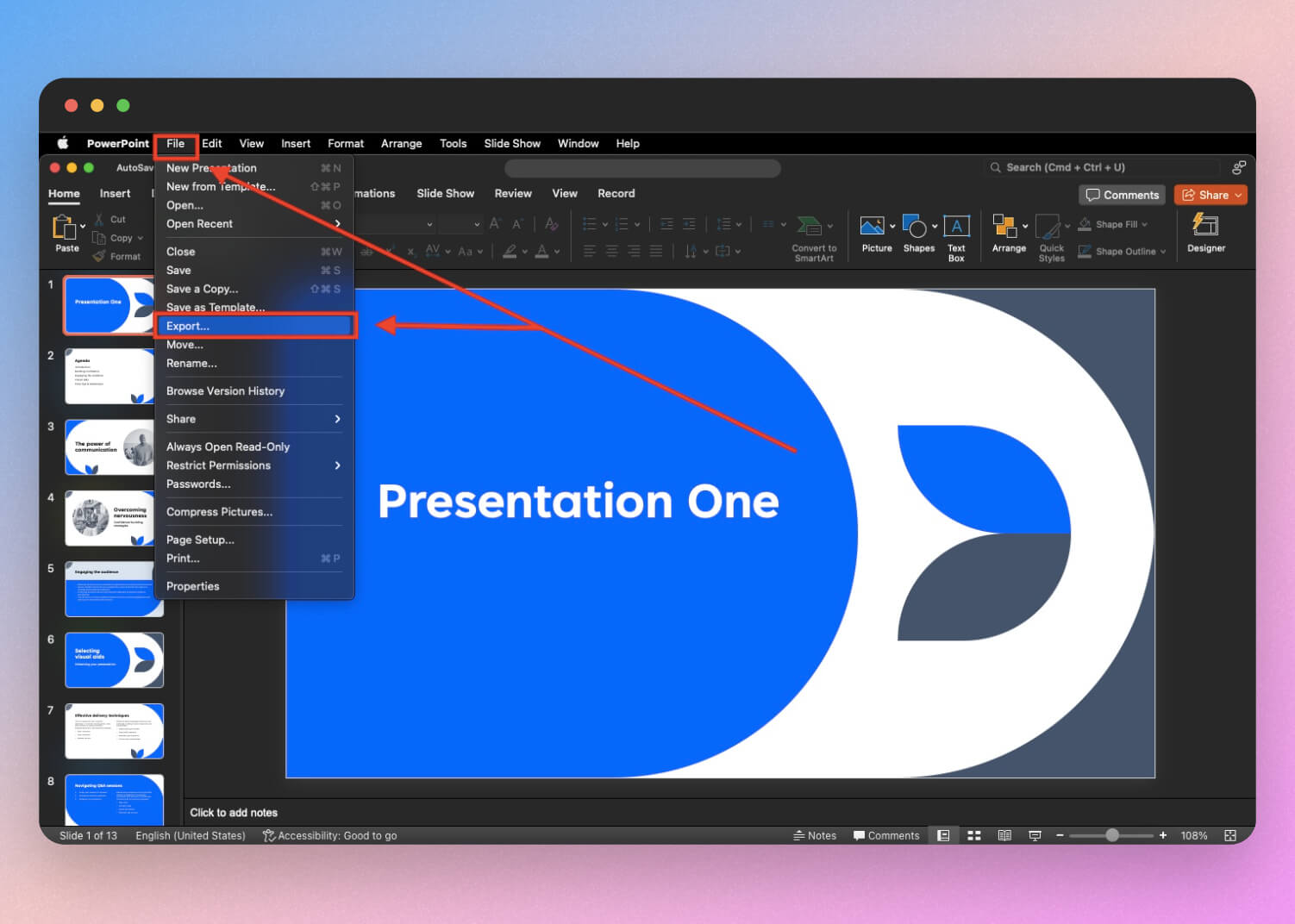Image resolution: width=1295 pixels, height=924 pixels.
Task: Click the collaboration people icon
Action: [1239, 167]
